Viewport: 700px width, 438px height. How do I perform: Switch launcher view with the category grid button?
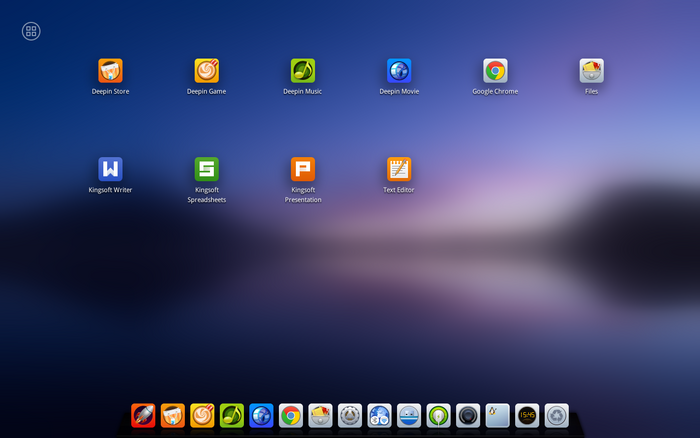pos(31,31)
